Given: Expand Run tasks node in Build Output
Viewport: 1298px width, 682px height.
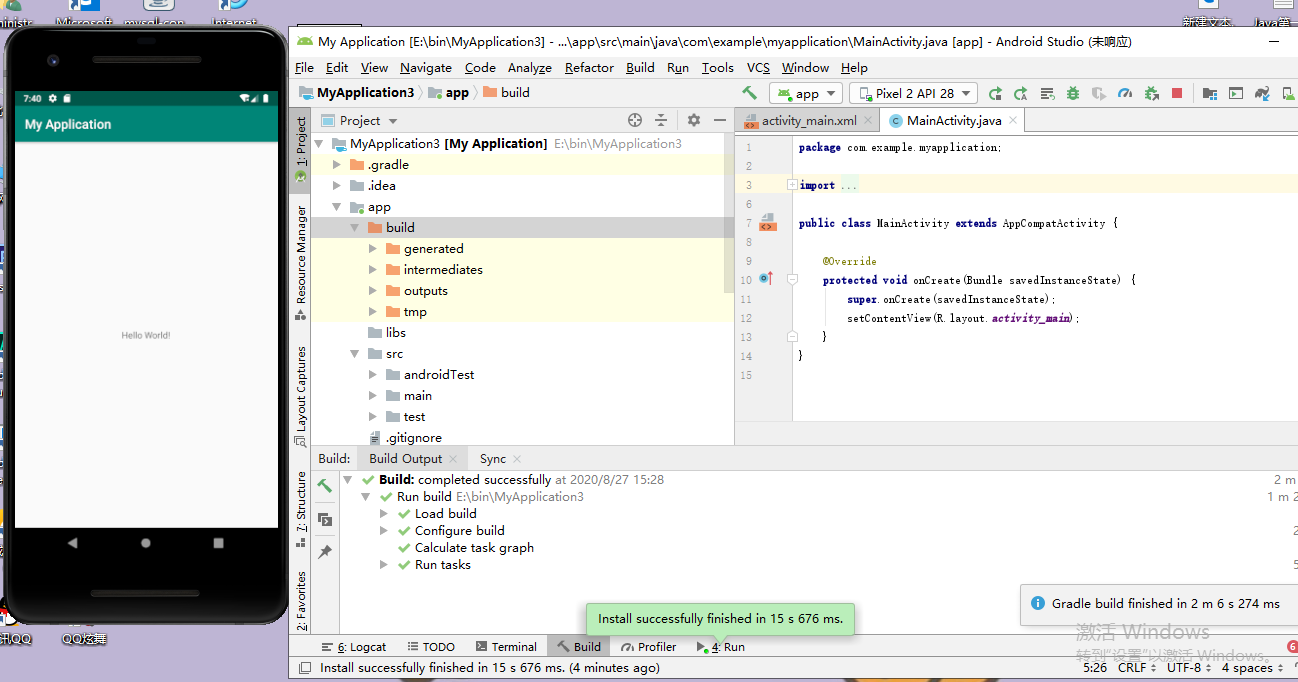Looking at the screenshot, I should pyautogui.click(x=384, y=564).
